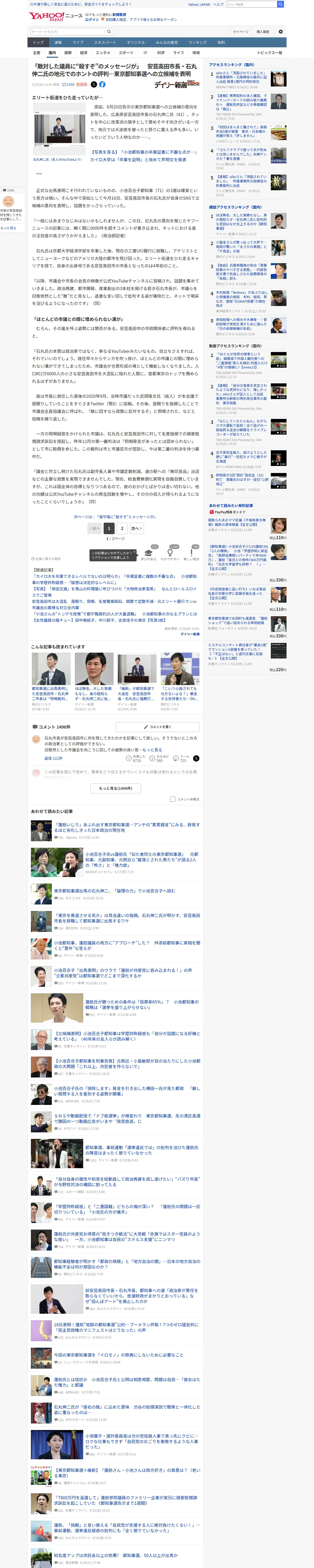Open the スポーツ category in the sub menu
The image size is (314, 1568).
[x=126, y=53]
